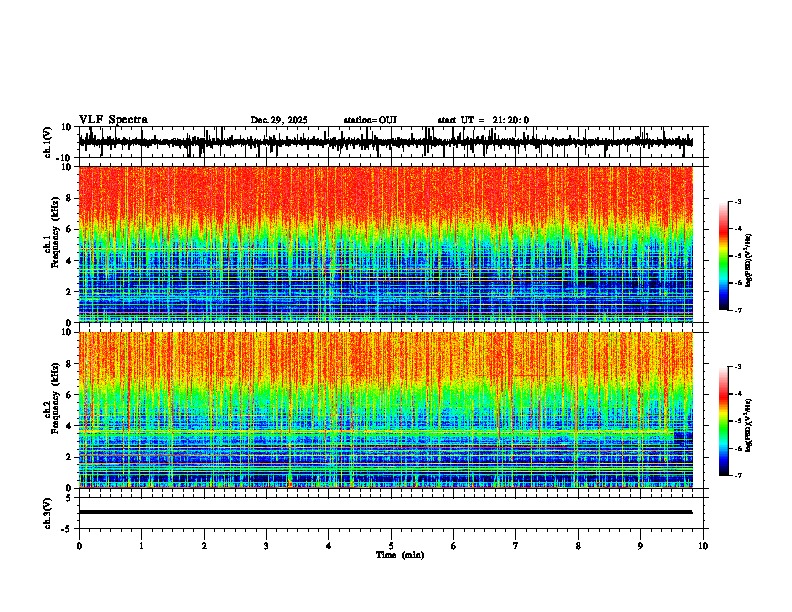Select the date text "Dec. 29, 2025"
792x612 pixels.
point(279,120)
